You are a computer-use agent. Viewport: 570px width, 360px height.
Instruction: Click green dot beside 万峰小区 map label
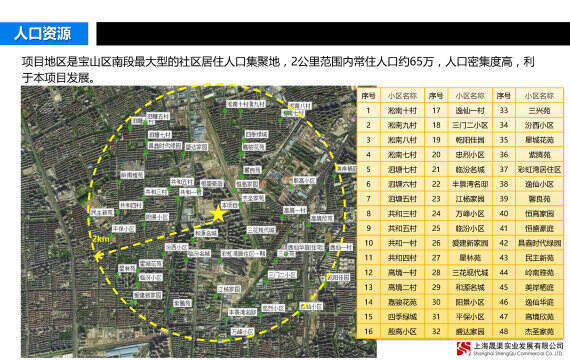click(x=230, y=339)
